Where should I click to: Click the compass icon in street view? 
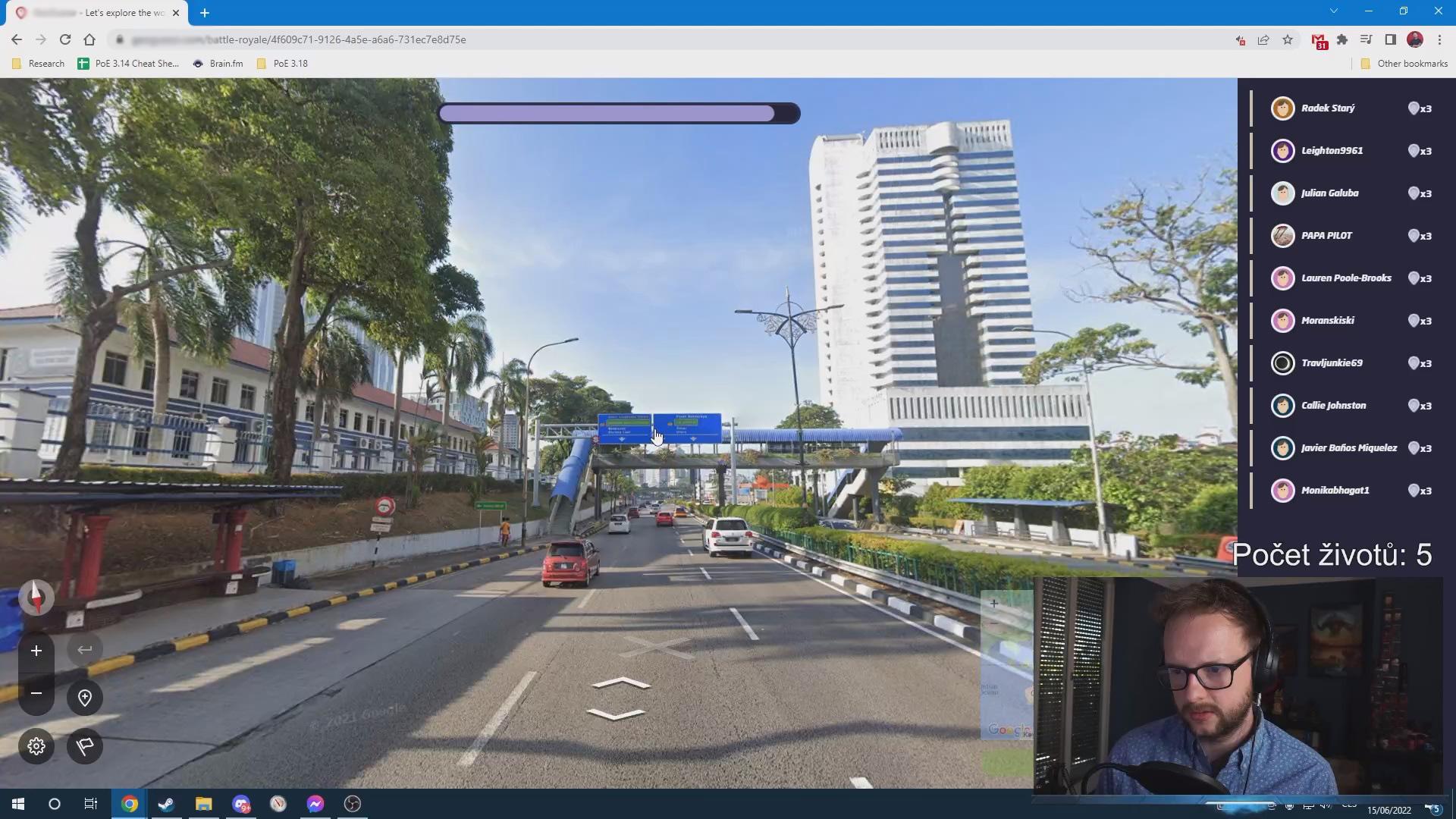pos(36,598)
